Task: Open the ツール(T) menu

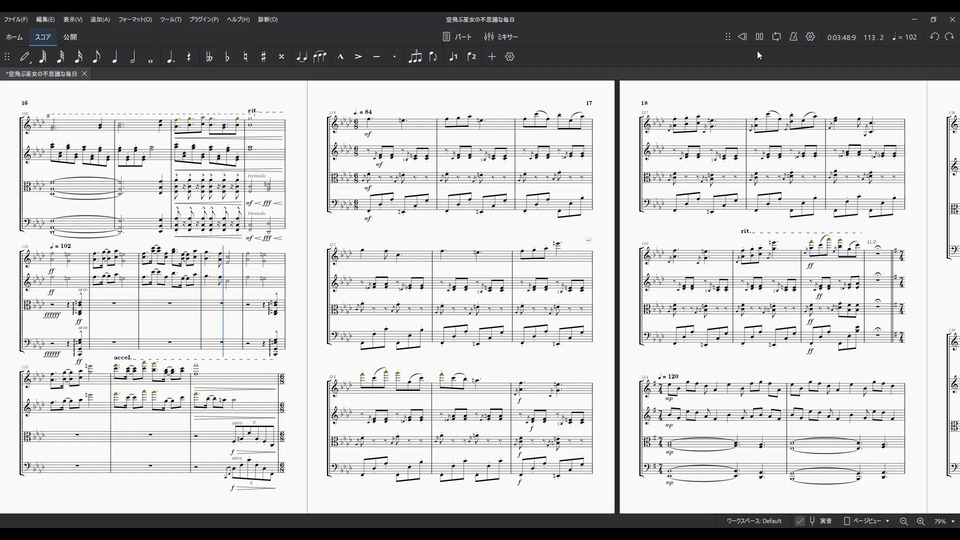Action: pyautogui.click(x=171, y=20)
